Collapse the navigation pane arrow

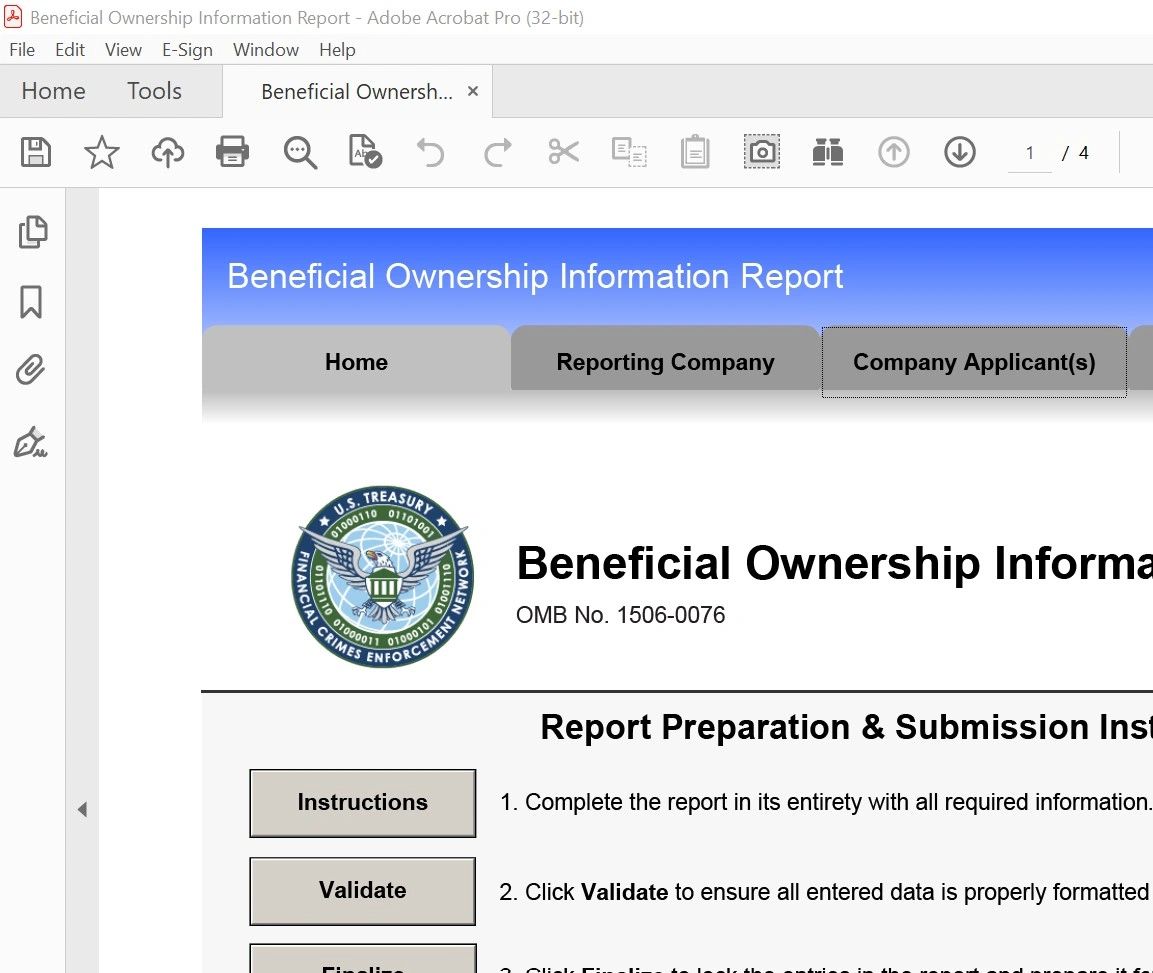pyautogui.click(x=82, y=810)
